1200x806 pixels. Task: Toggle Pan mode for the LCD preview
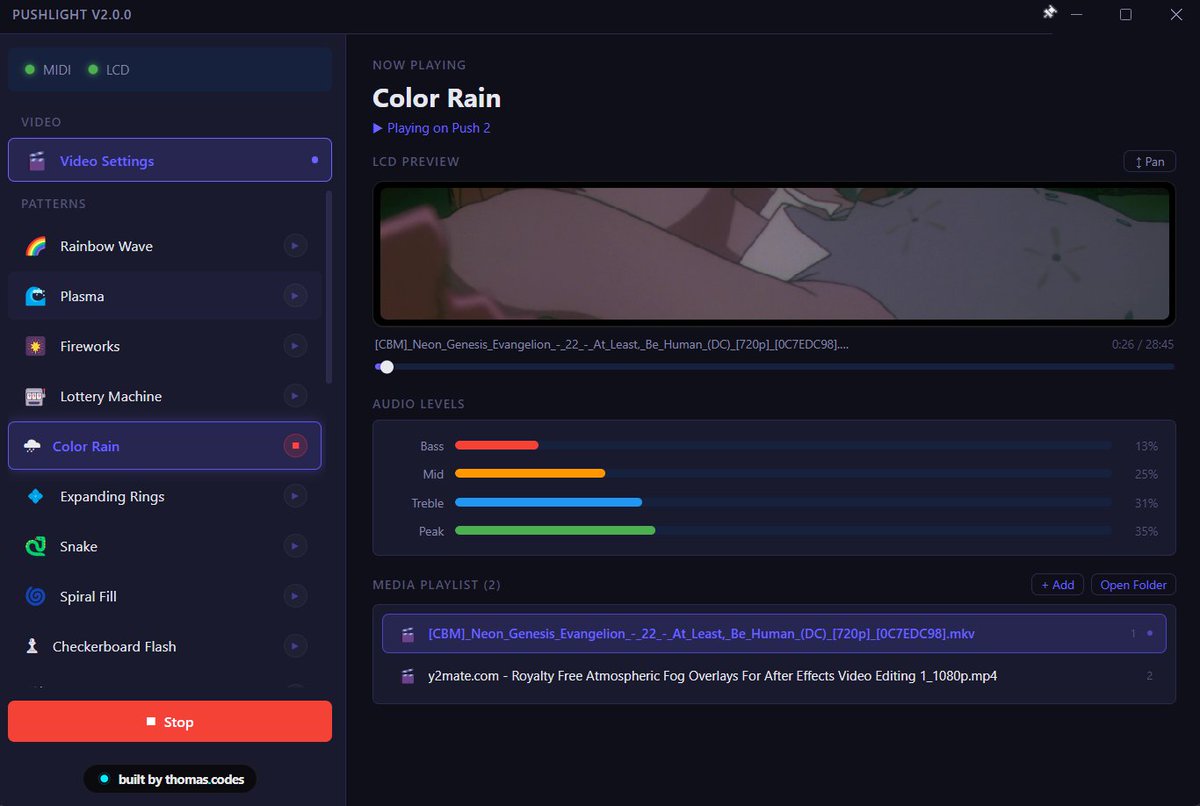click(x=1149, y=161)
